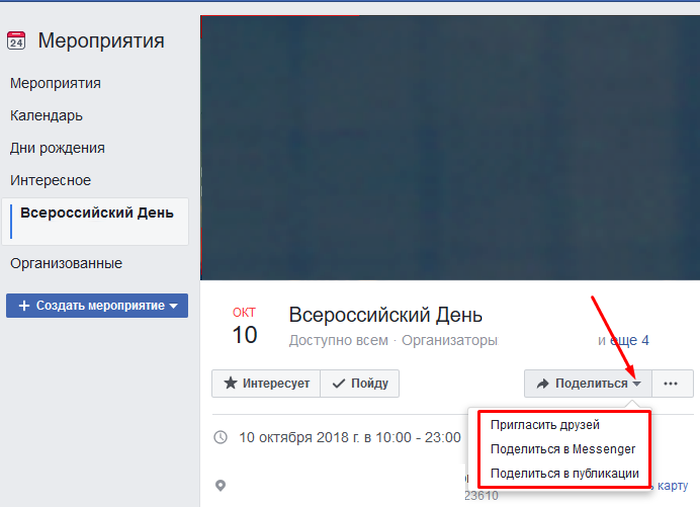This screenshot has height=507, width=700.
Task: Toggle Пойду attendance for the event
Action: (x=360, y=383)
